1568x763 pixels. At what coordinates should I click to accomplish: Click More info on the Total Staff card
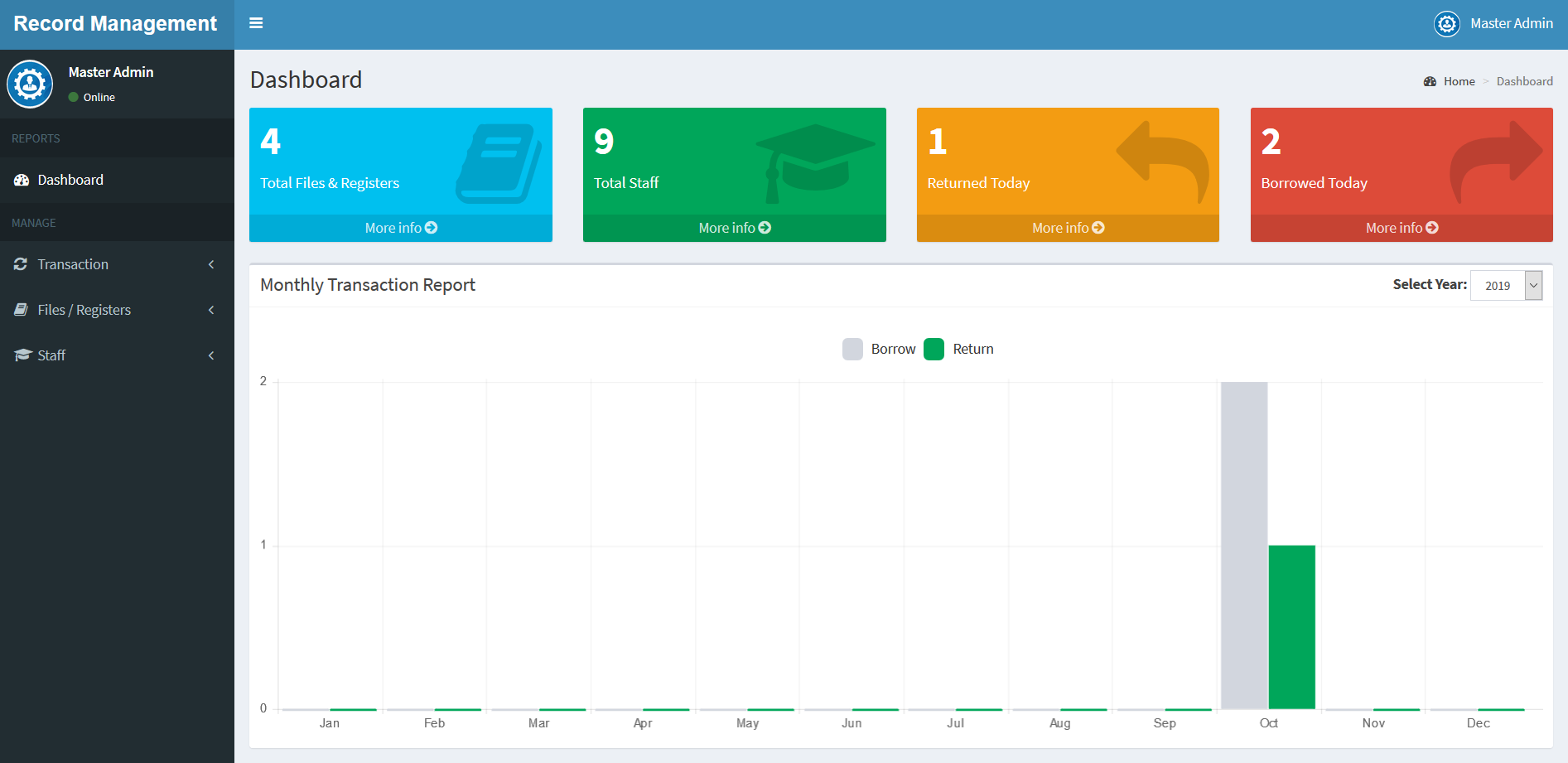click(x=734, y=227)
